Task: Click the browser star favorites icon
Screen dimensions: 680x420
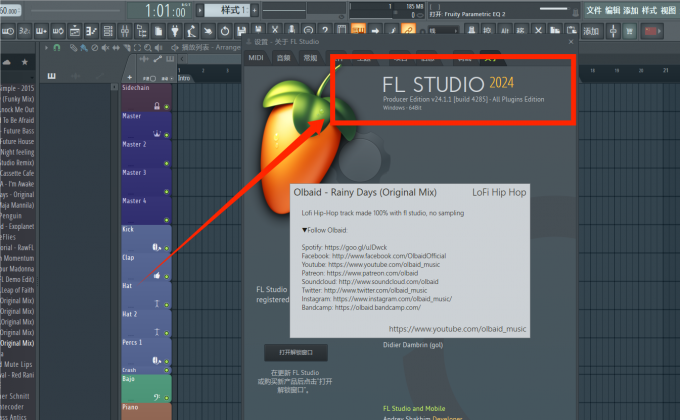Action: pos(25,62)
